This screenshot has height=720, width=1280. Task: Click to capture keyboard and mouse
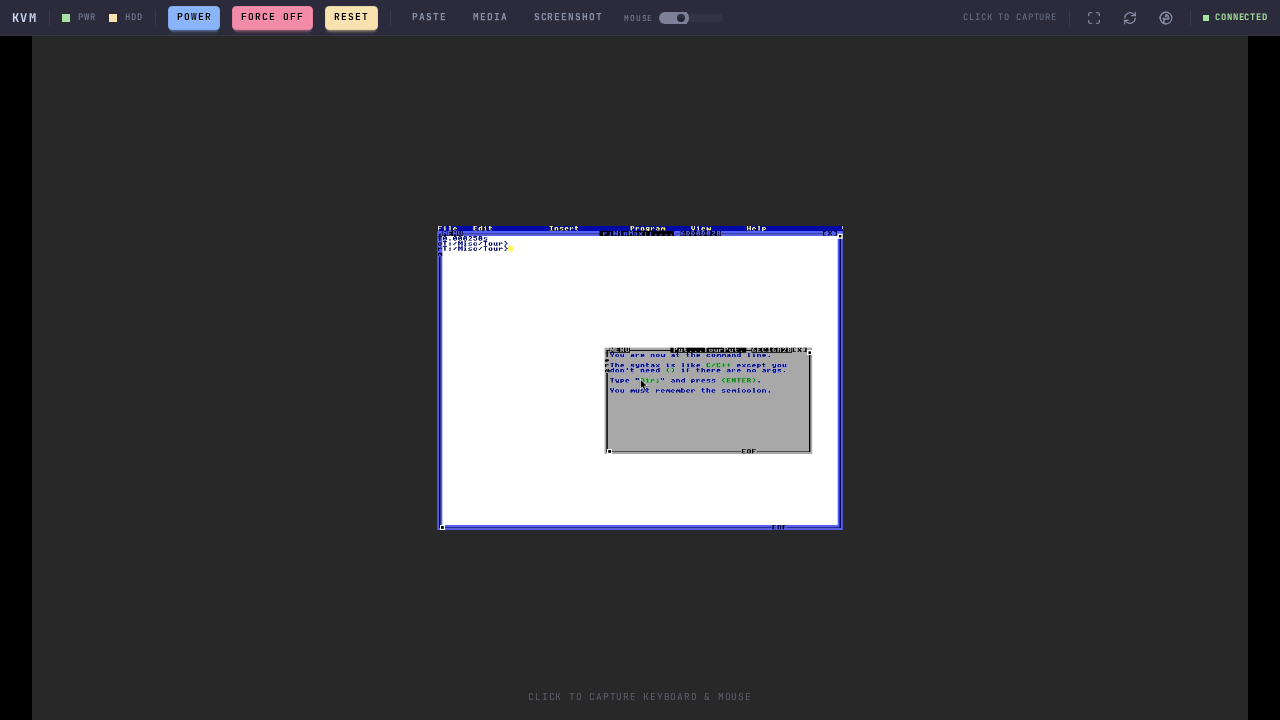(640, 697)
